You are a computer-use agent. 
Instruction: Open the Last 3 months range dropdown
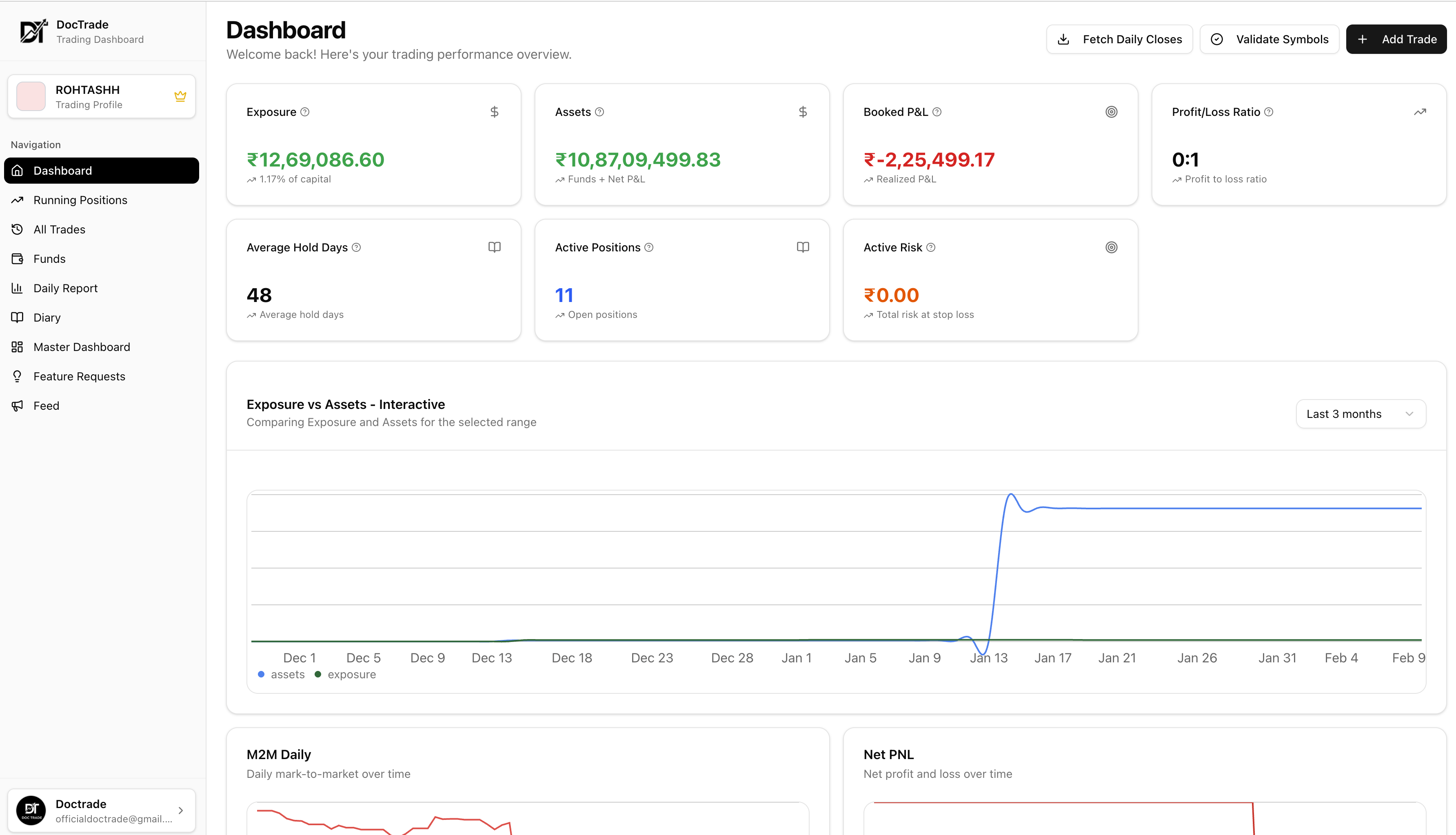(1360, 414)
